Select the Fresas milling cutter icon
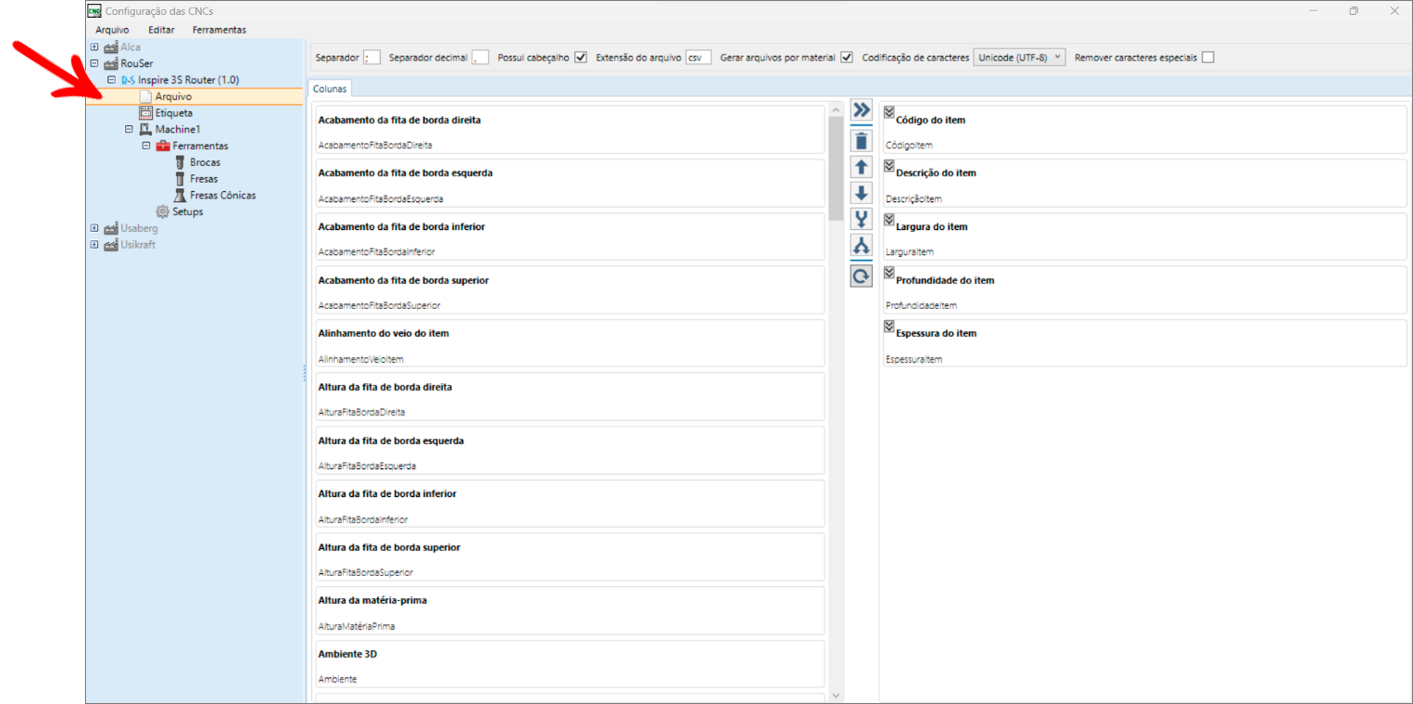 tap(180, 179)
